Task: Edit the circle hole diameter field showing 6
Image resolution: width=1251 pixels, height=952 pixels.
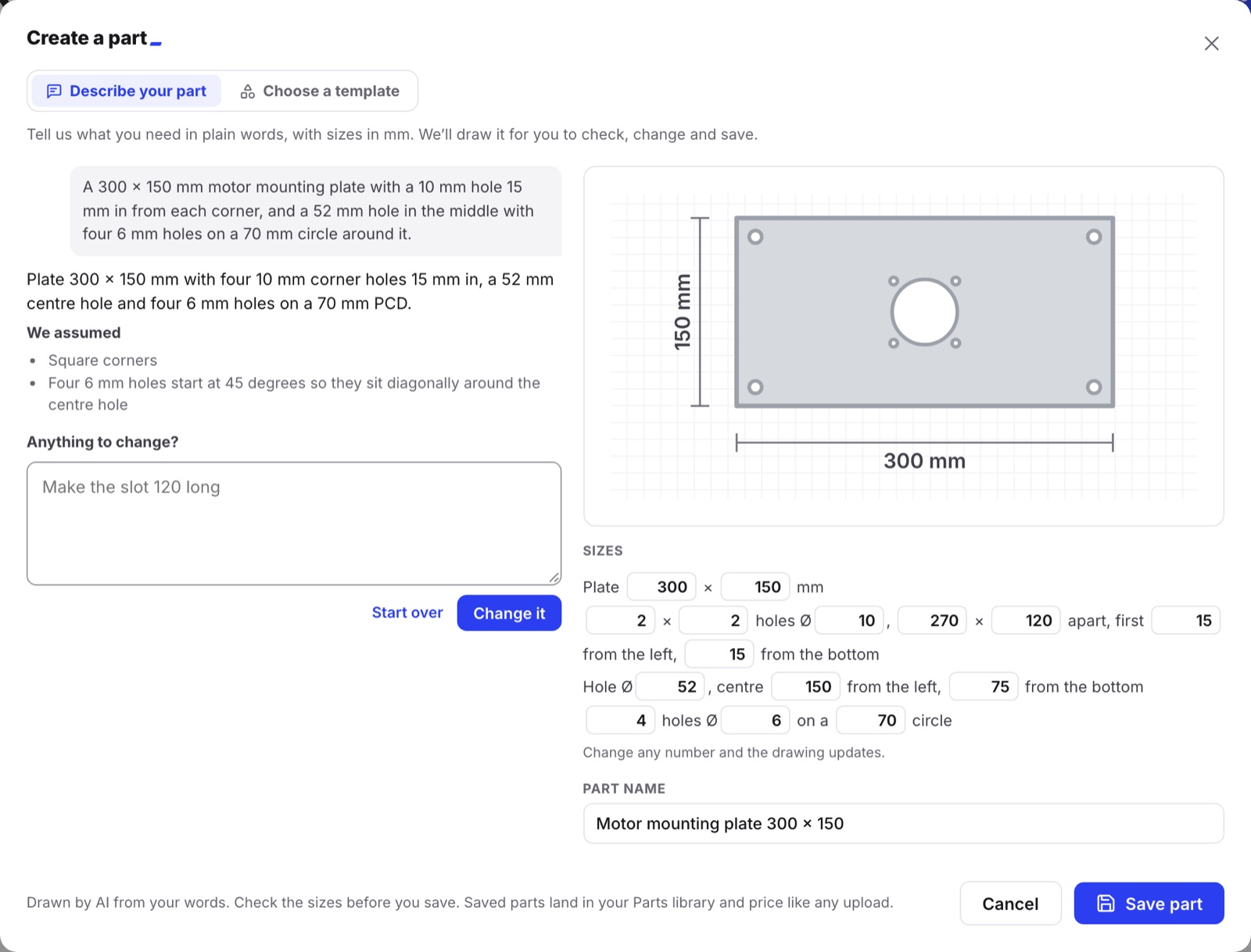Action: tap(755, 721)
